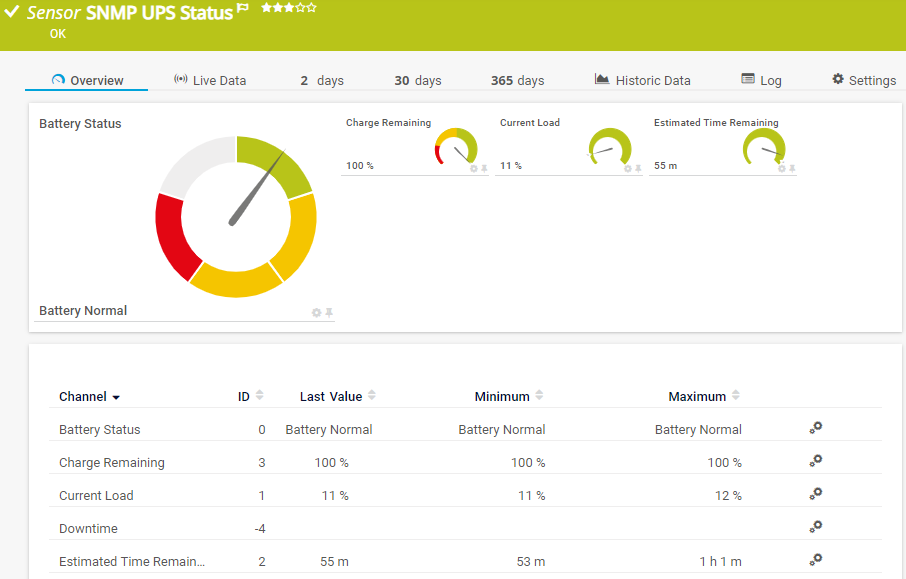906x579 pixels.
Task: Open settings gear for Downtime channel row
Action: tap(816, 527)
